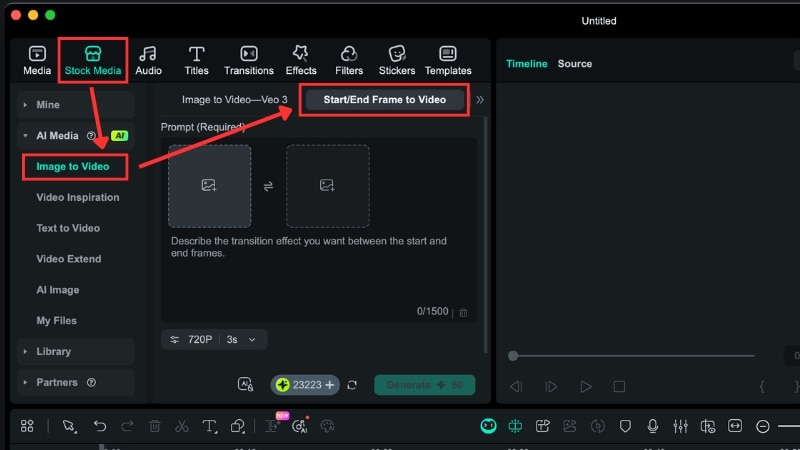
Task: Step to next frame
Action: tap(551, 386)
